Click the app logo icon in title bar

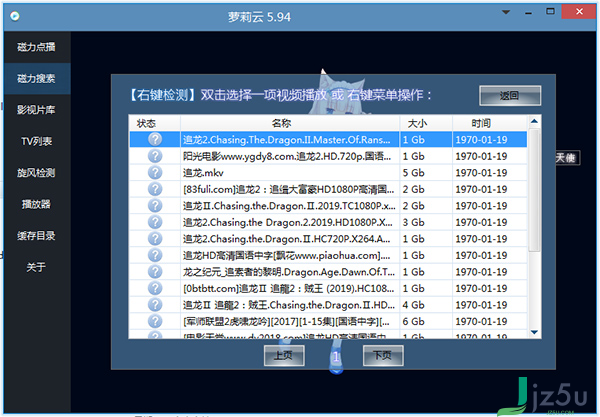click(x=15, y=16)
